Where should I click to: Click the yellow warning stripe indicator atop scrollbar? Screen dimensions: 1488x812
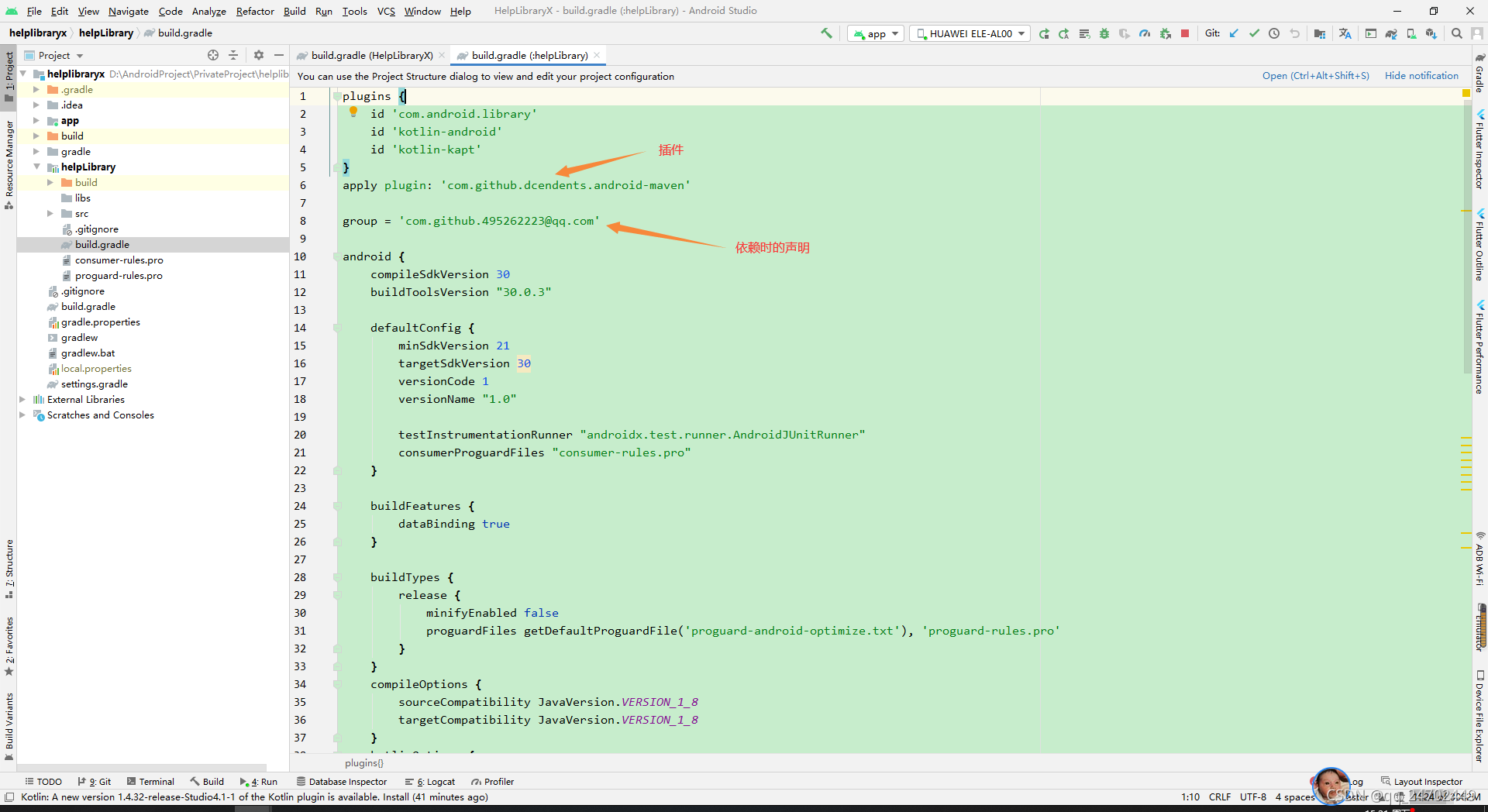click(1466, 93)
